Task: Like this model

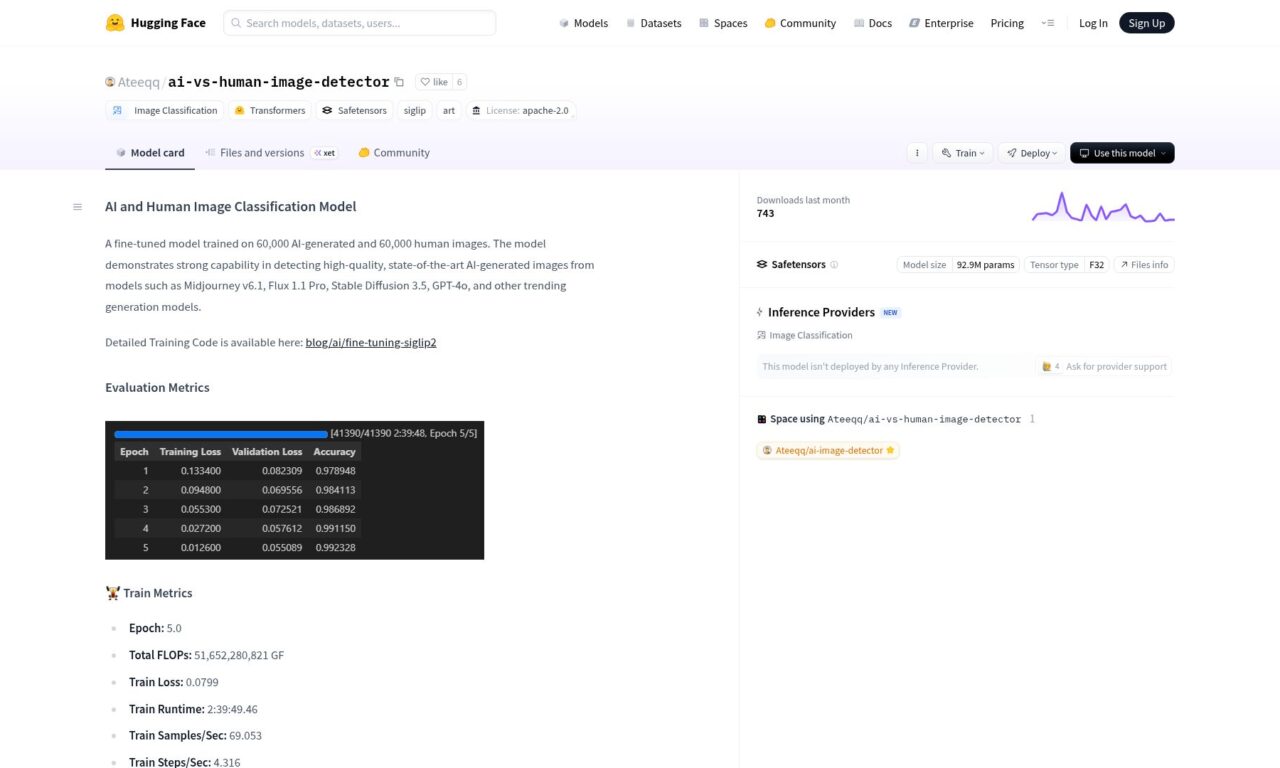Action: 434,82
